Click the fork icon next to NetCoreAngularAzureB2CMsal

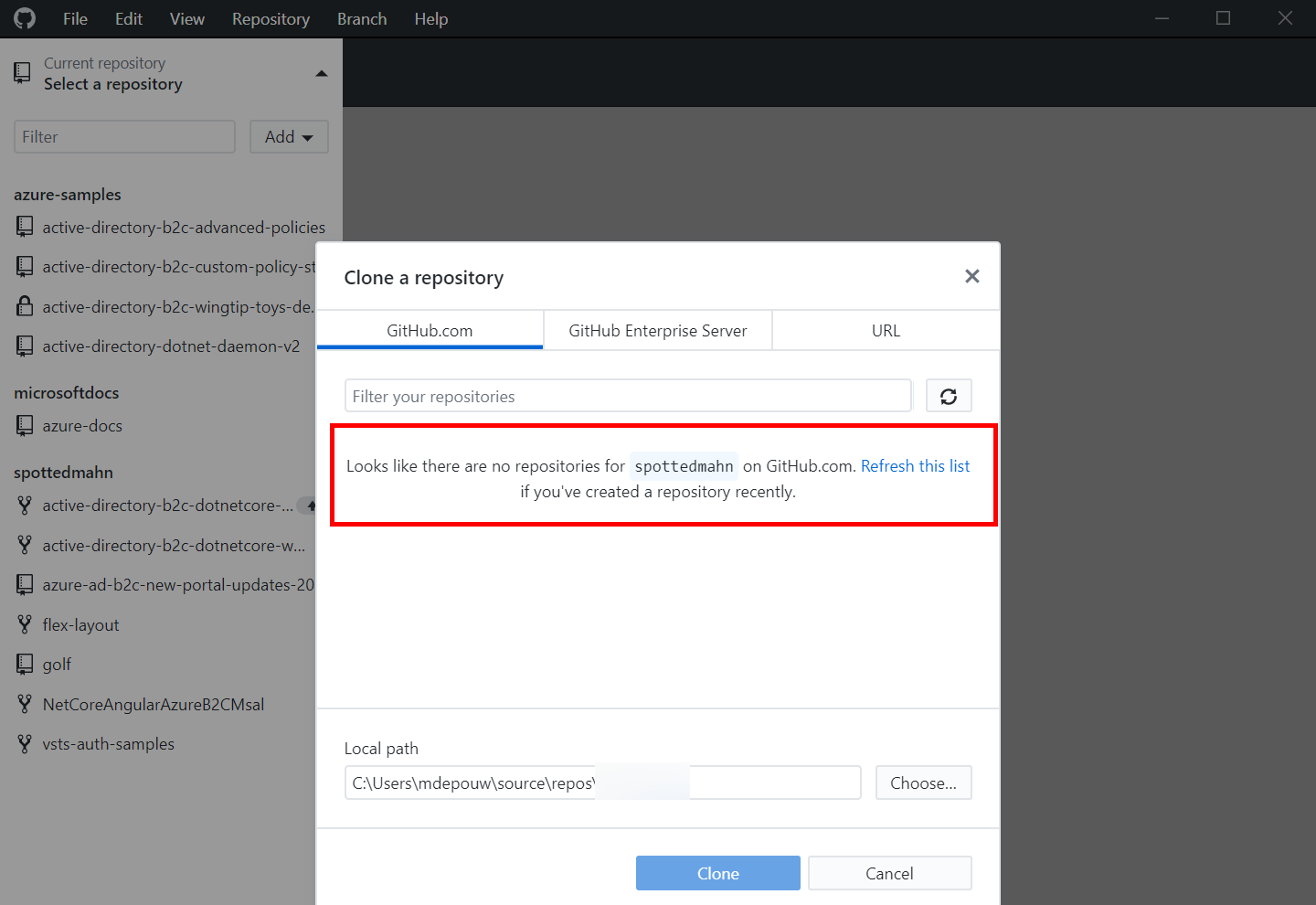(x=25, y=704)
